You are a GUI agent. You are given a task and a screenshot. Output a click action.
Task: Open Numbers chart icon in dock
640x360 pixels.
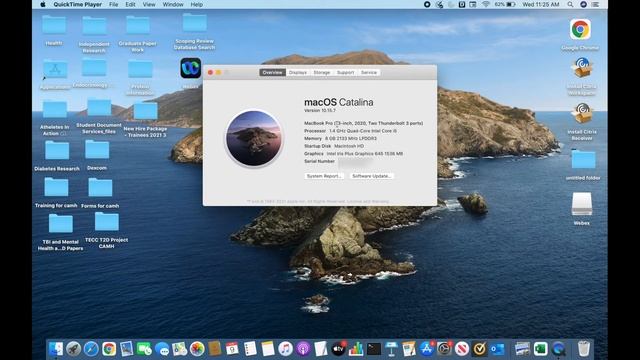356,349
